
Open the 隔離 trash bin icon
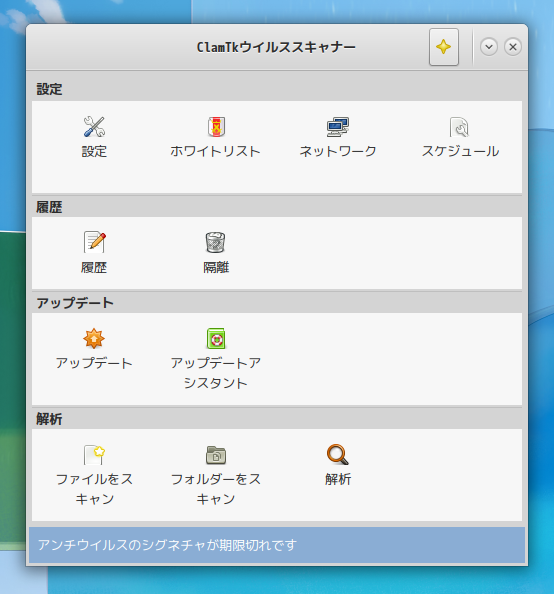[216, 242]
